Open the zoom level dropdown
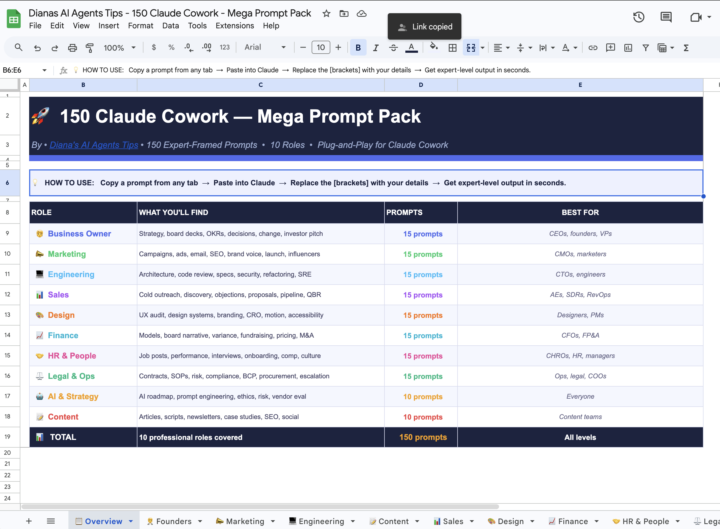 pyautogui.click(x=119, y=48)
